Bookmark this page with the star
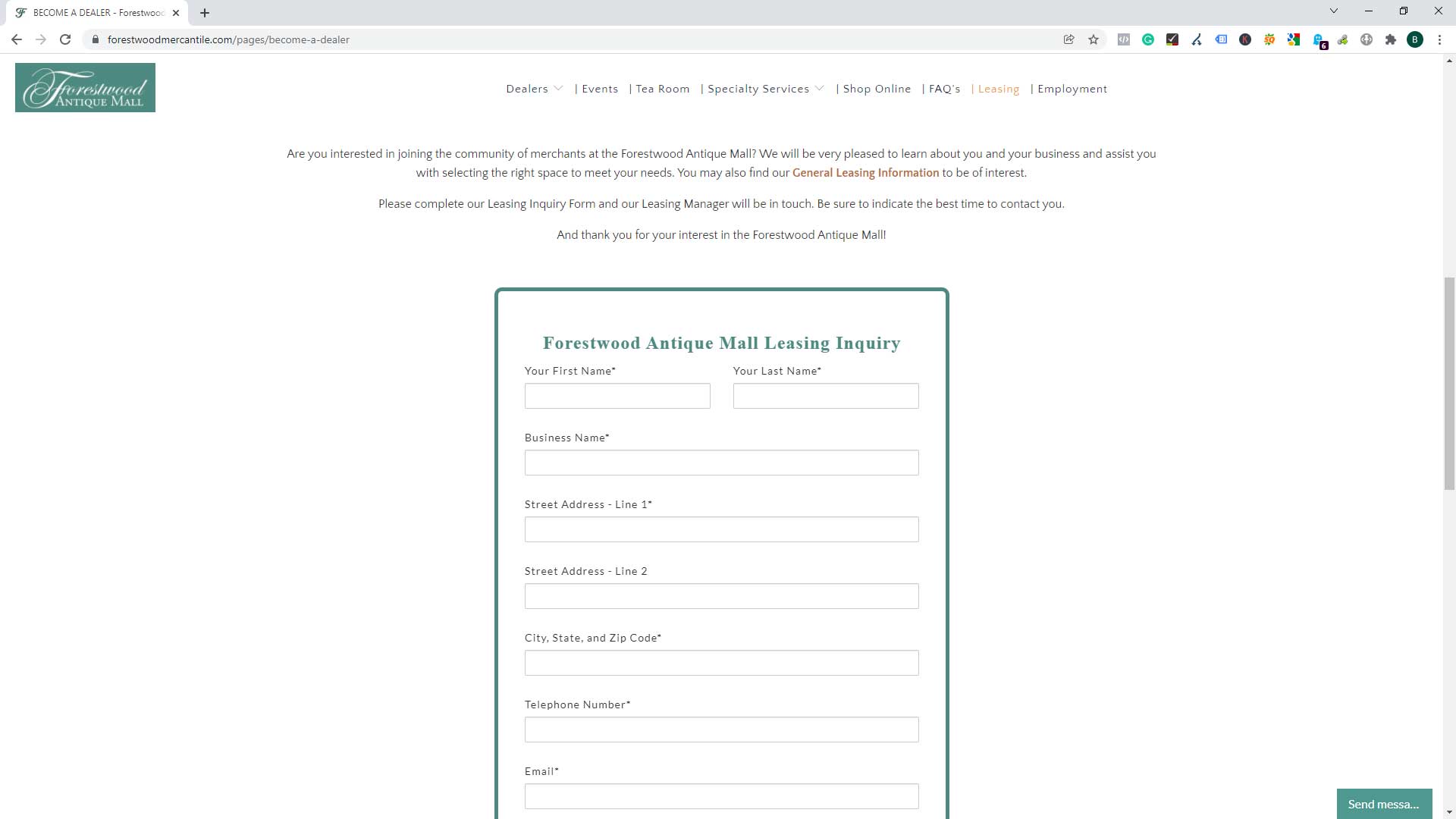 1094,39
